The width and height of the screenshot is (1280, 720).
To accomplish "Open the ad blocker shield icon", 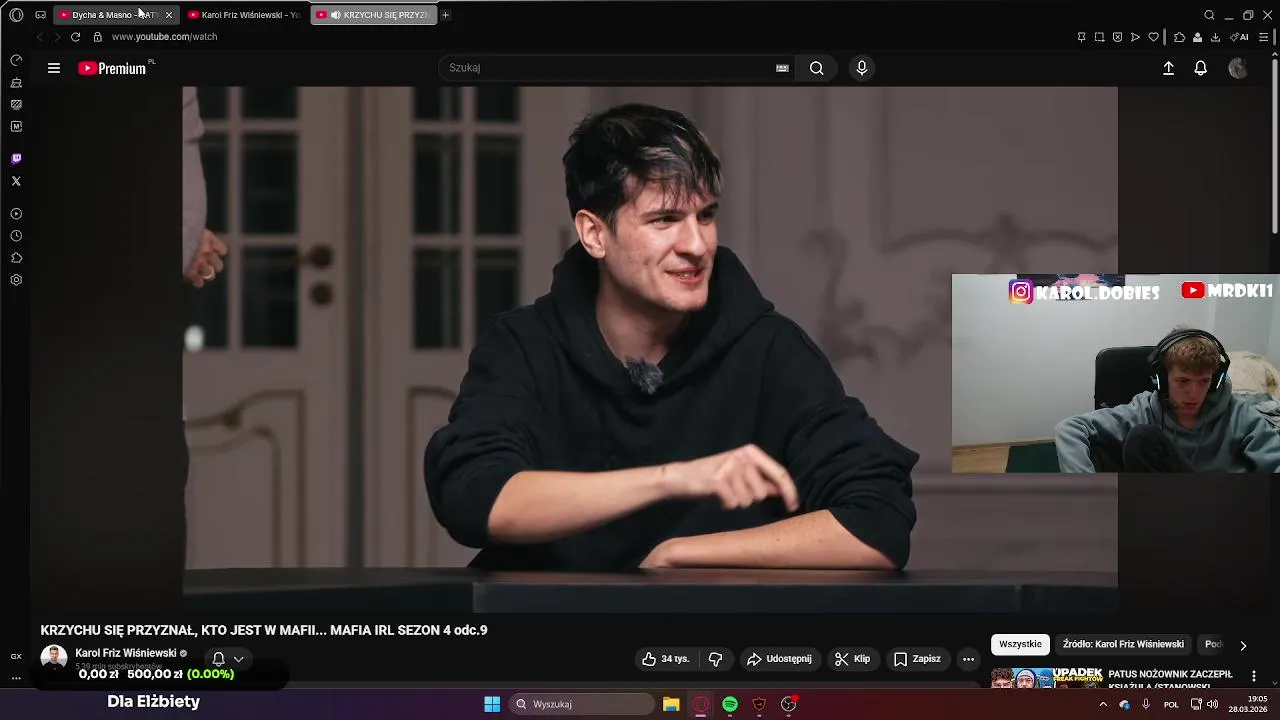I will click(x=1117, y=37).
